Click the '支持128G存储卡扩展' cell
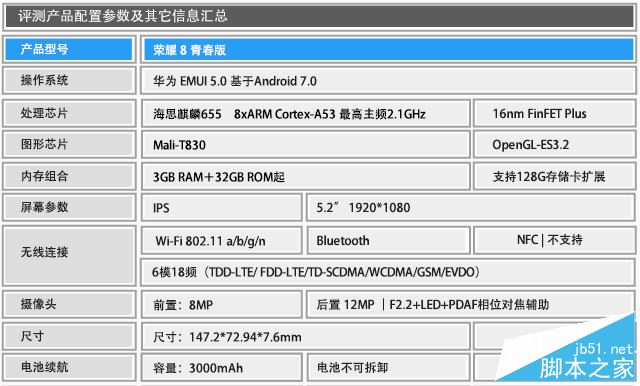This screenshot has height=386, width=640. point(554,176)
